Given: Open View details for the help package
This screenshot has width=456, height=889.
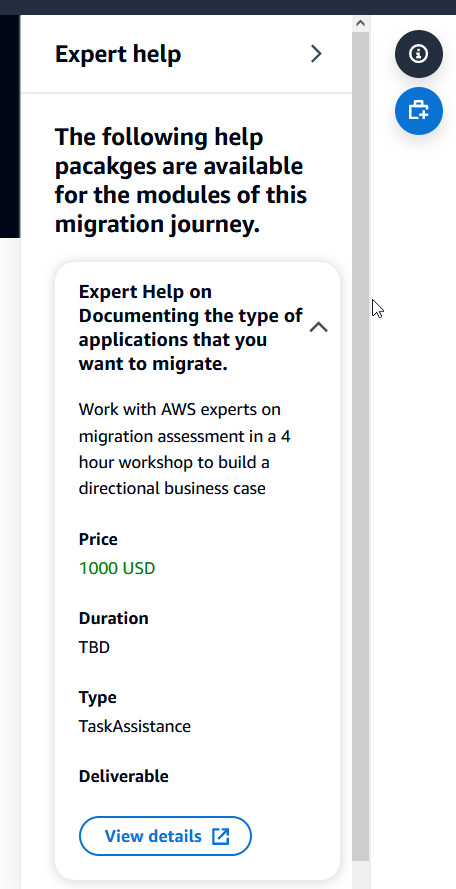Looking at the screenshot, I should (165, 836).
